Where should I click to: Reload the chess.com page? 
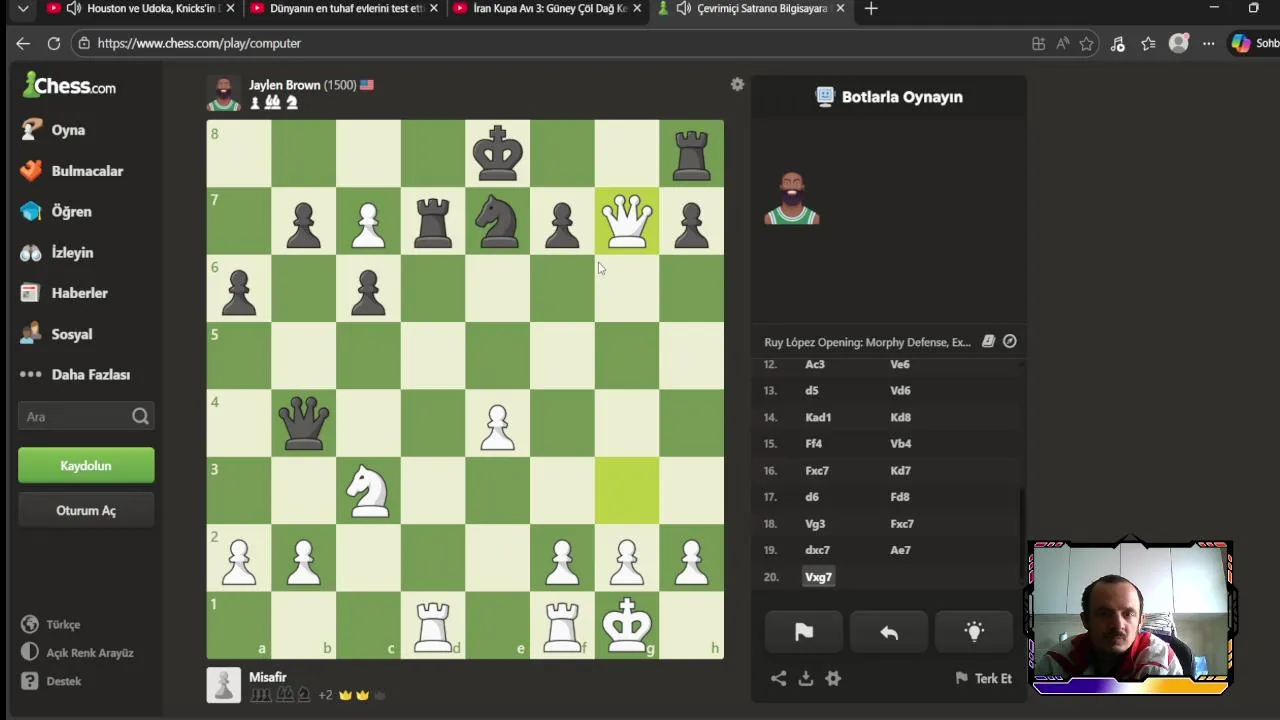[54, 43]
